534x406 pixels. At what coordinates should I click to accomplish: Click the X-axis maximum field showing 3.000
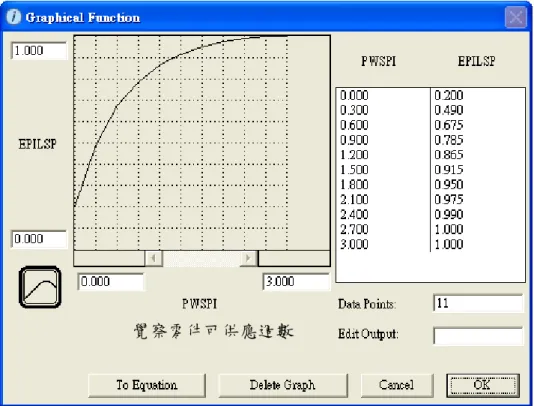click(296, 282)
